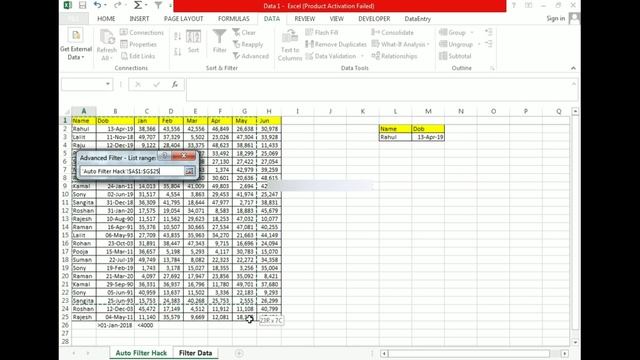Open FORMULAS tab
This screenshot has height=360, width=640.
(x=233, y=19)
